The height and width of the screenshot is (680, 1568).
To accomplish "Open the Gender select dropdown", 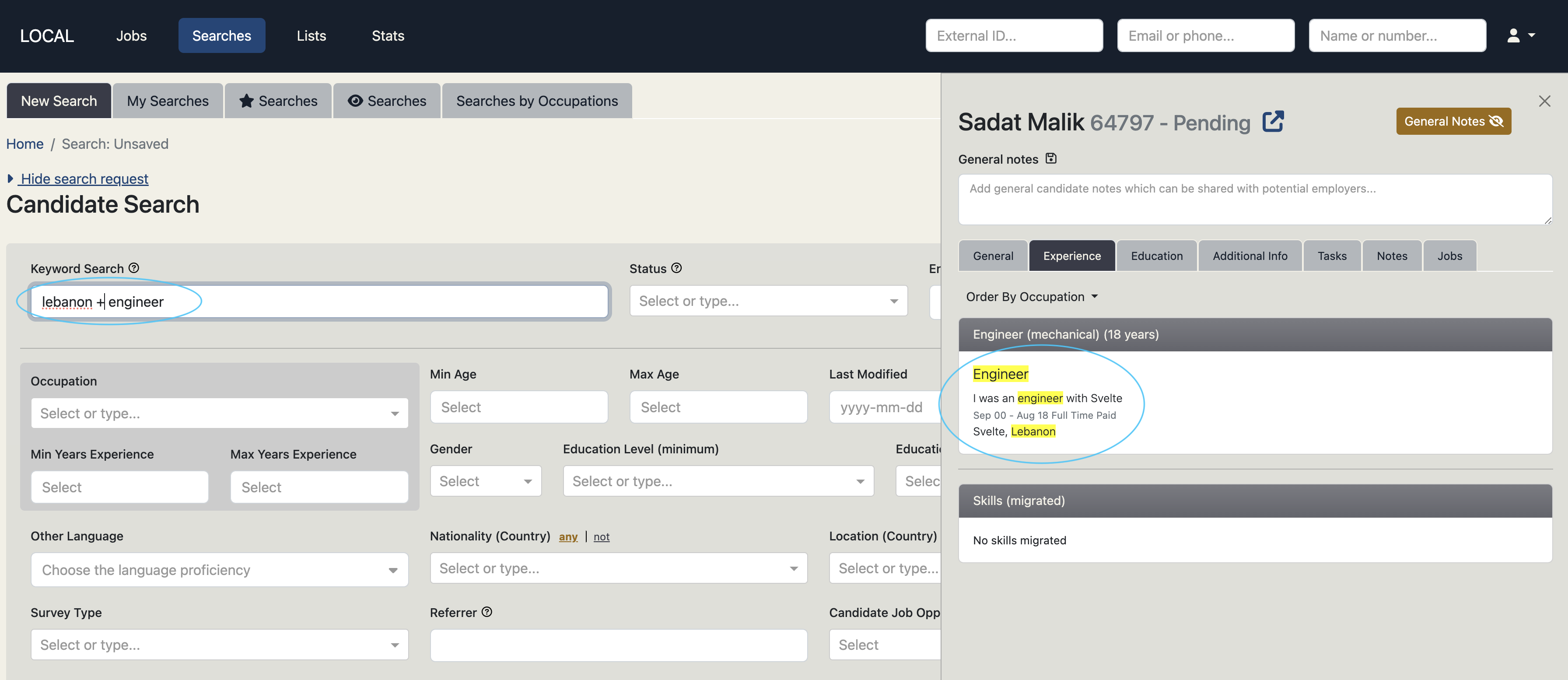I will [485, 481].
